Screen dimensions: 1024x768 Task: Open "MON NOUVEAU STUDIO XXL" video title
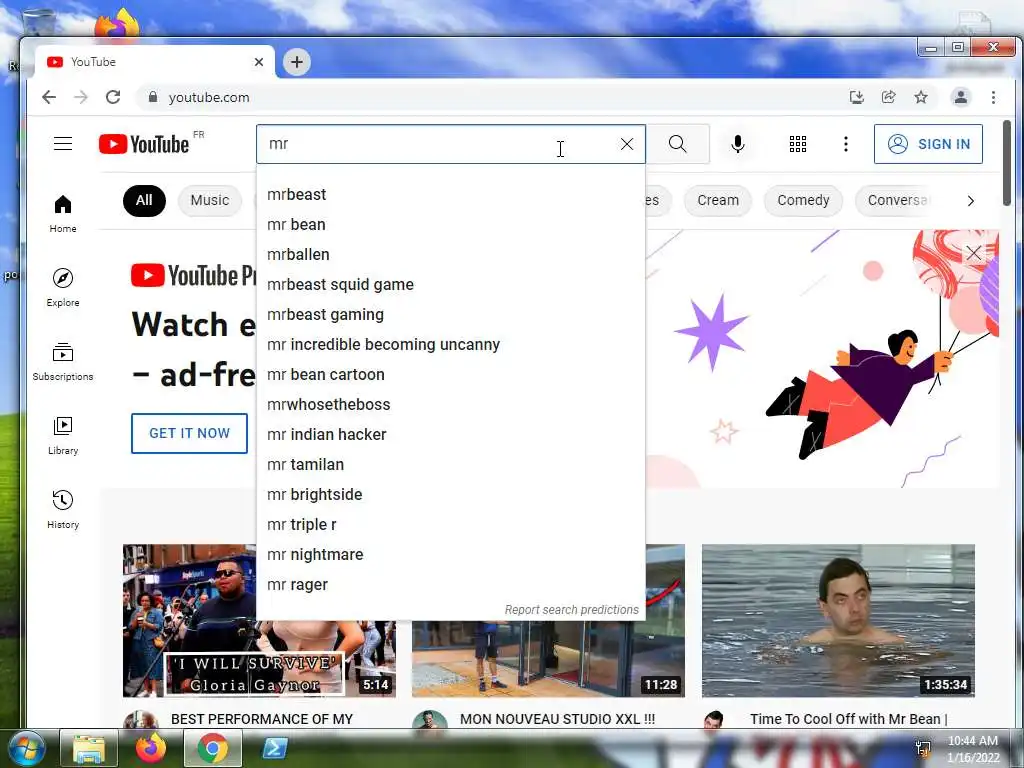click(557, 719)
